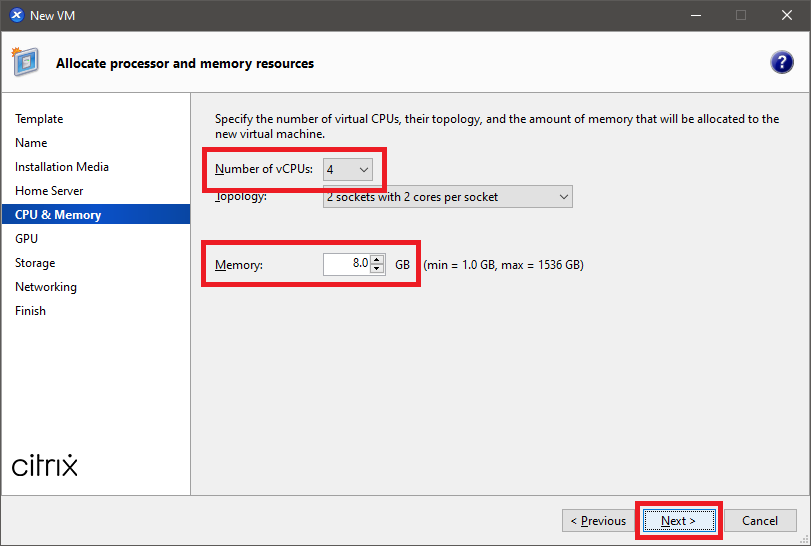The height and width of the screenshot is (546, 811).
Task: Decrease memory with the down spinner arrow
Action: 377,269
